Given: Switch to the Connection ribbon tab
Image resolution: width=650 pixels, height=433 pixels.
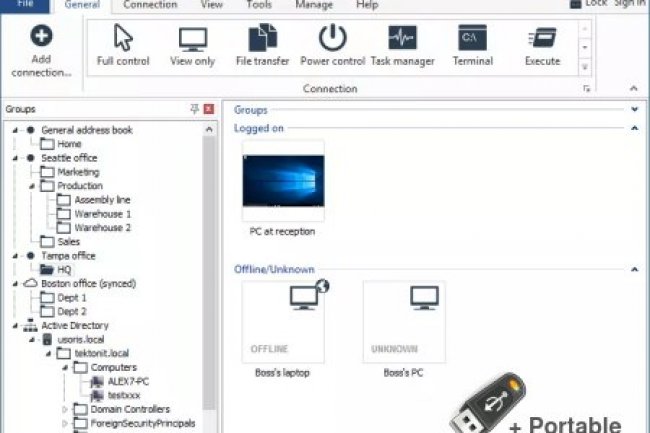Looking at the screenshot, I should (149, 5).
